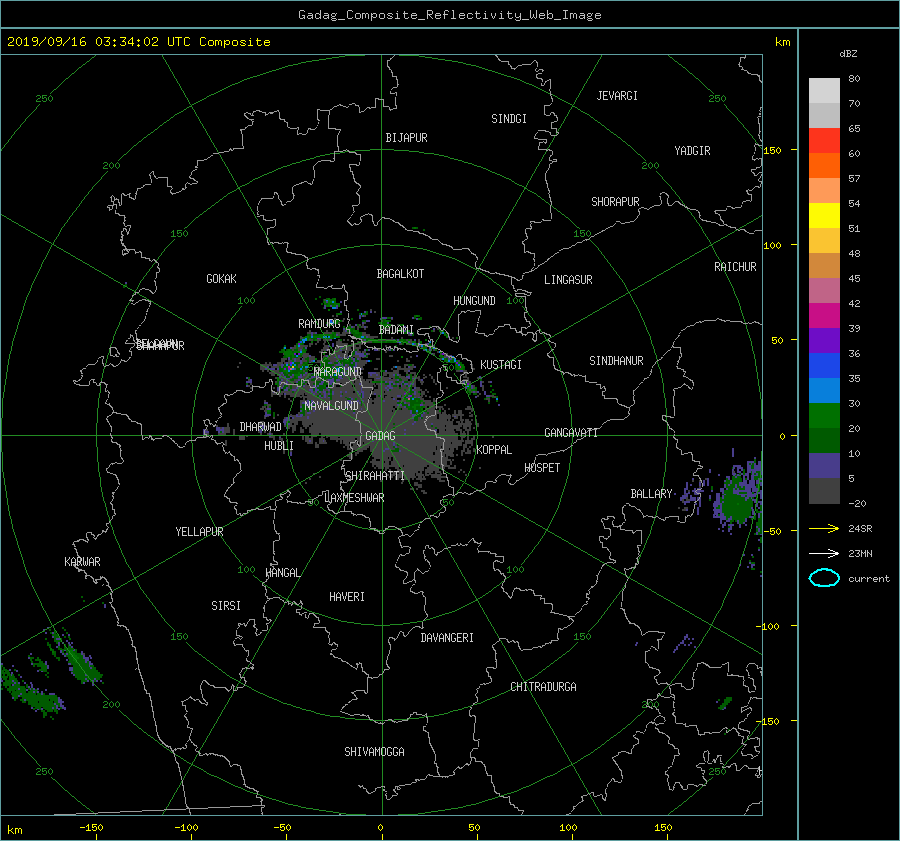
Task: Click the HAVERI city label
Action: 347,597
